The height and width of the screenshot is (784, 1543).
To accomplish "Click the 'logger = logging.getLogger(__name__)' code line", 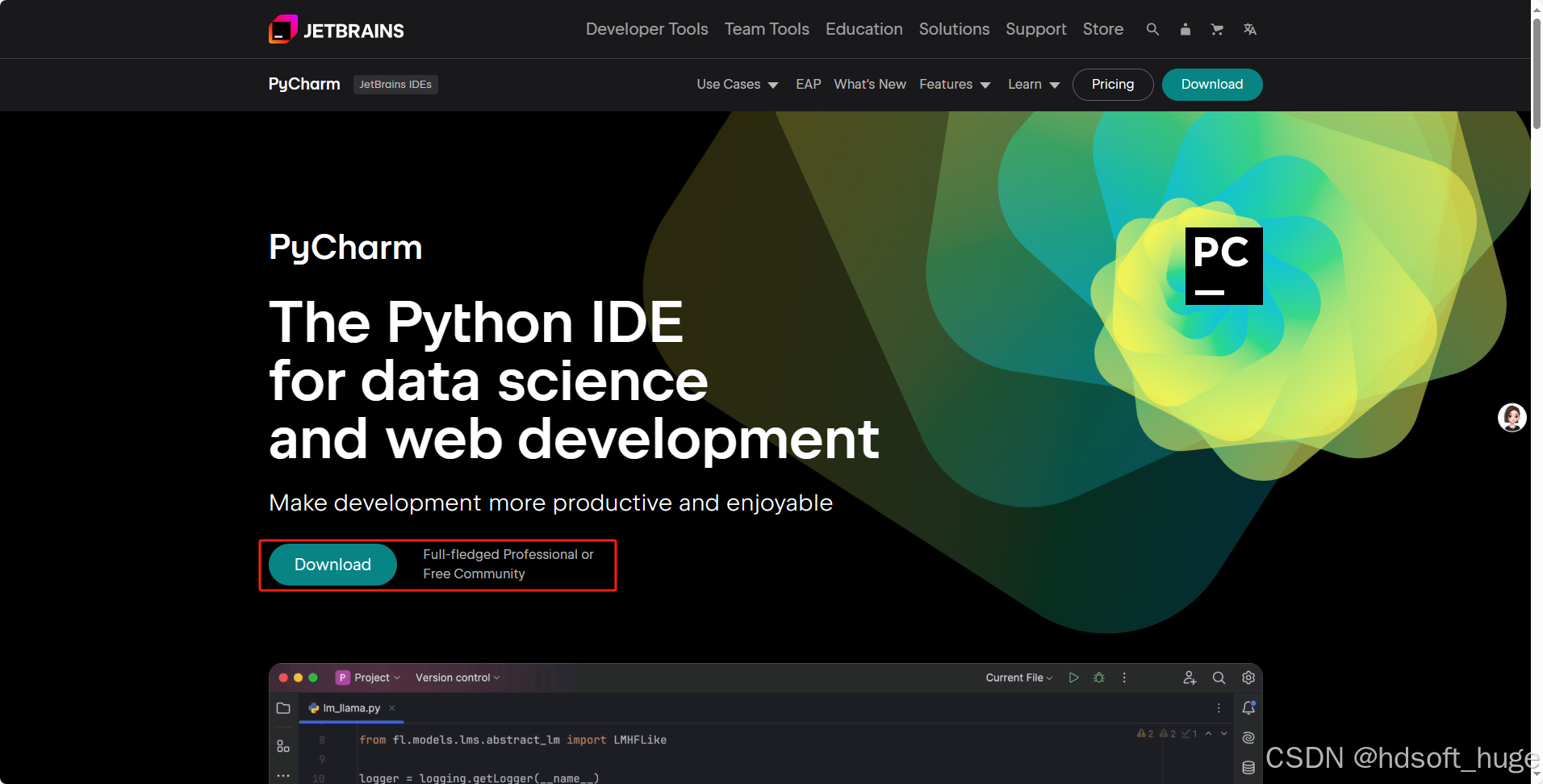I will click(x=479, y=778).
